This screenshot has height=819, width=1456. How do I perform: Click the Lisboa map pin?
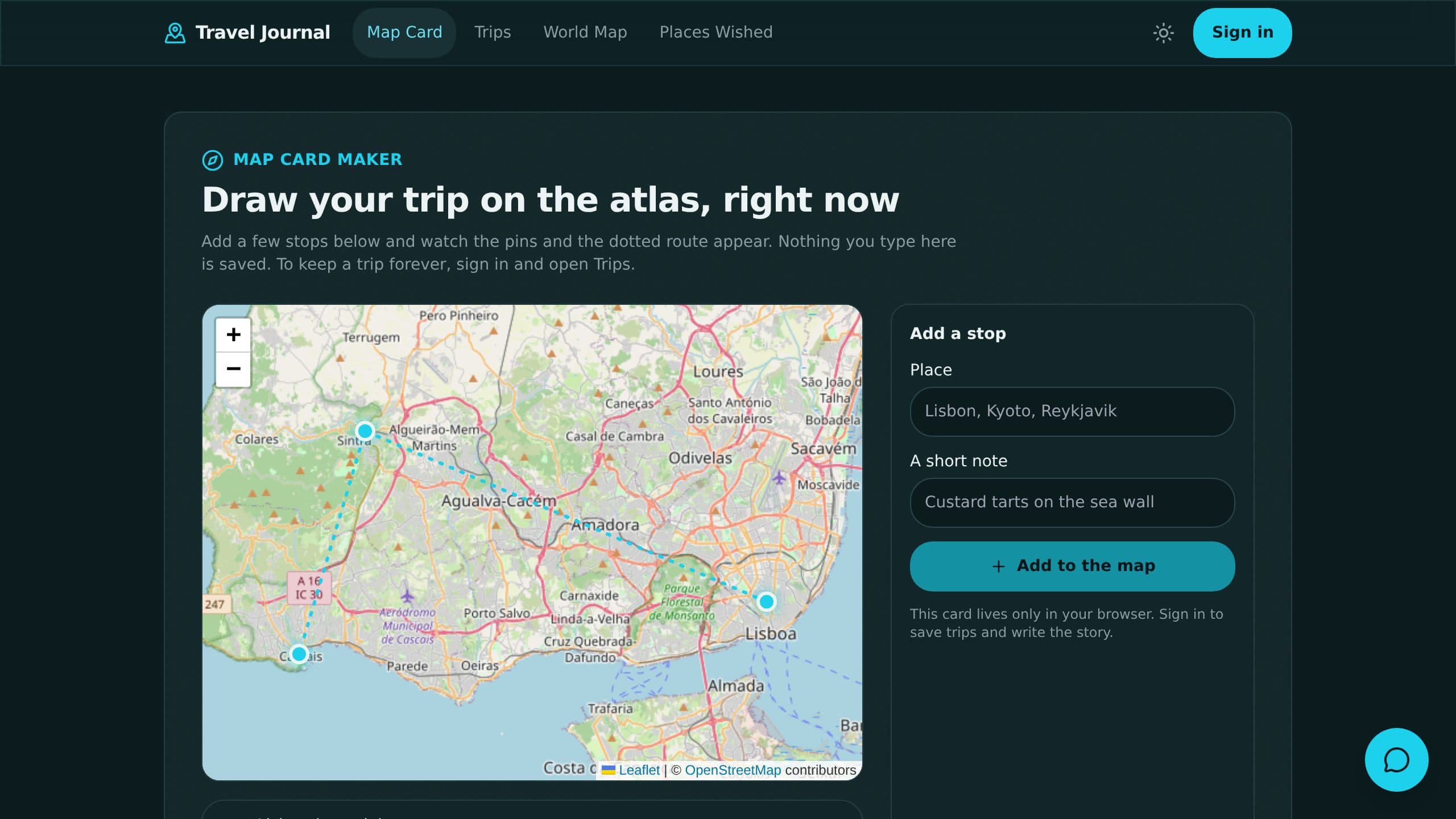click(x=766, y=601)
